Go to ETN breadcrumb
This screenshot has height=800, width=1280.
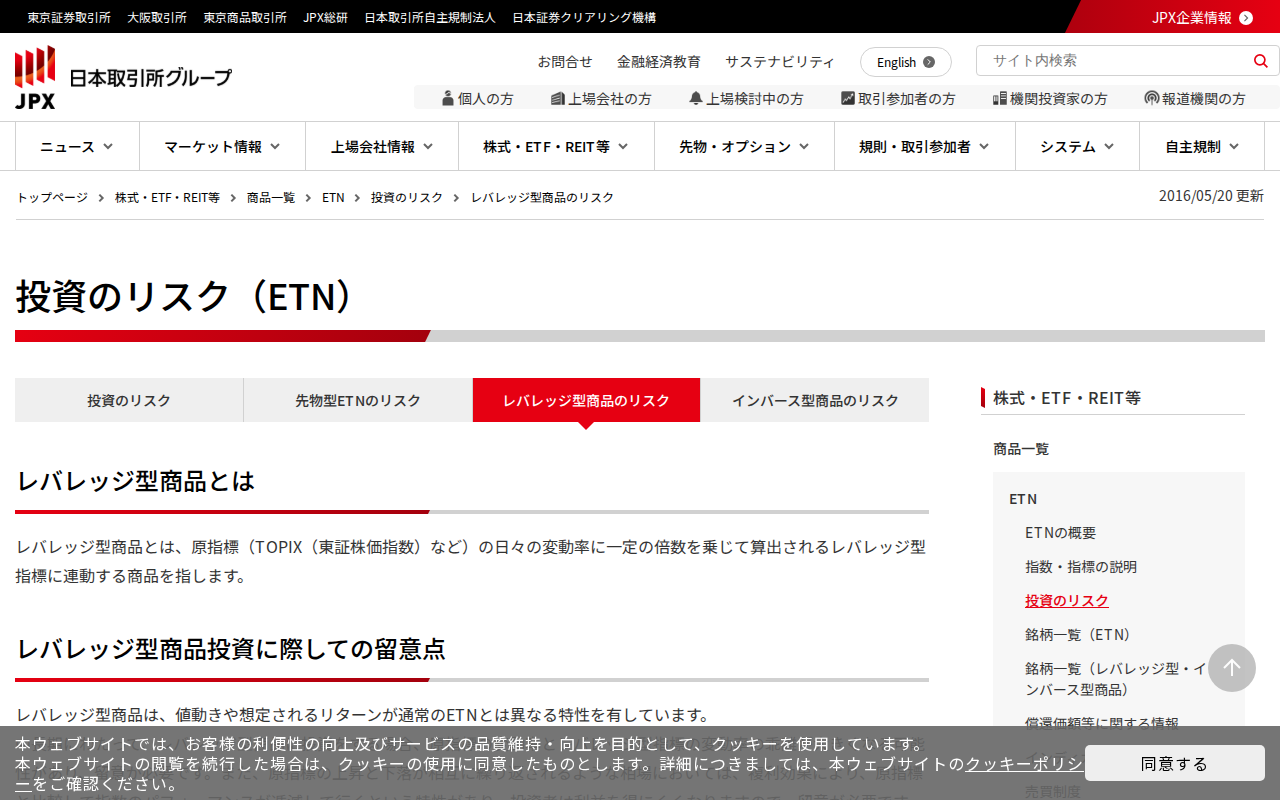(x=333, y=197)
